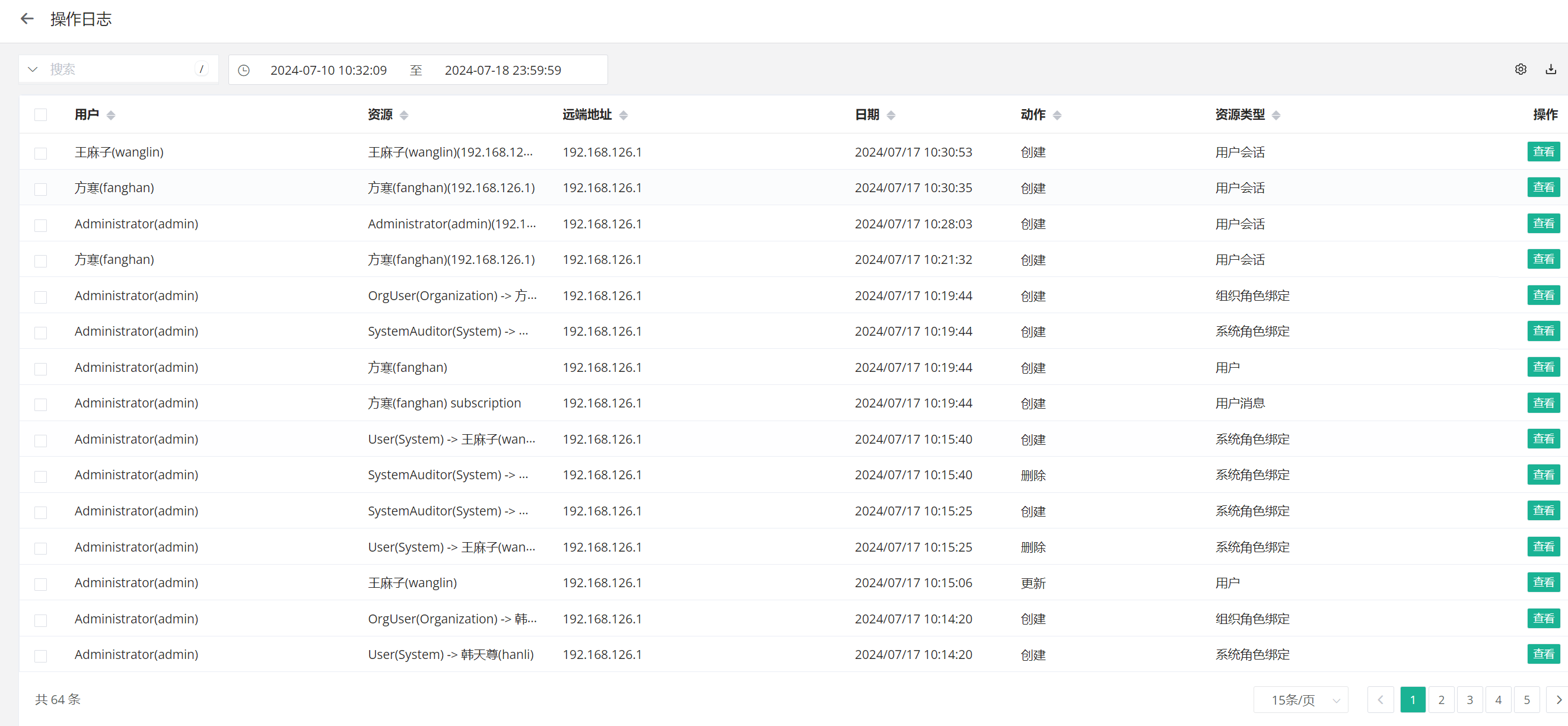Open table column settings gear icon

[x=1520, y=69]
